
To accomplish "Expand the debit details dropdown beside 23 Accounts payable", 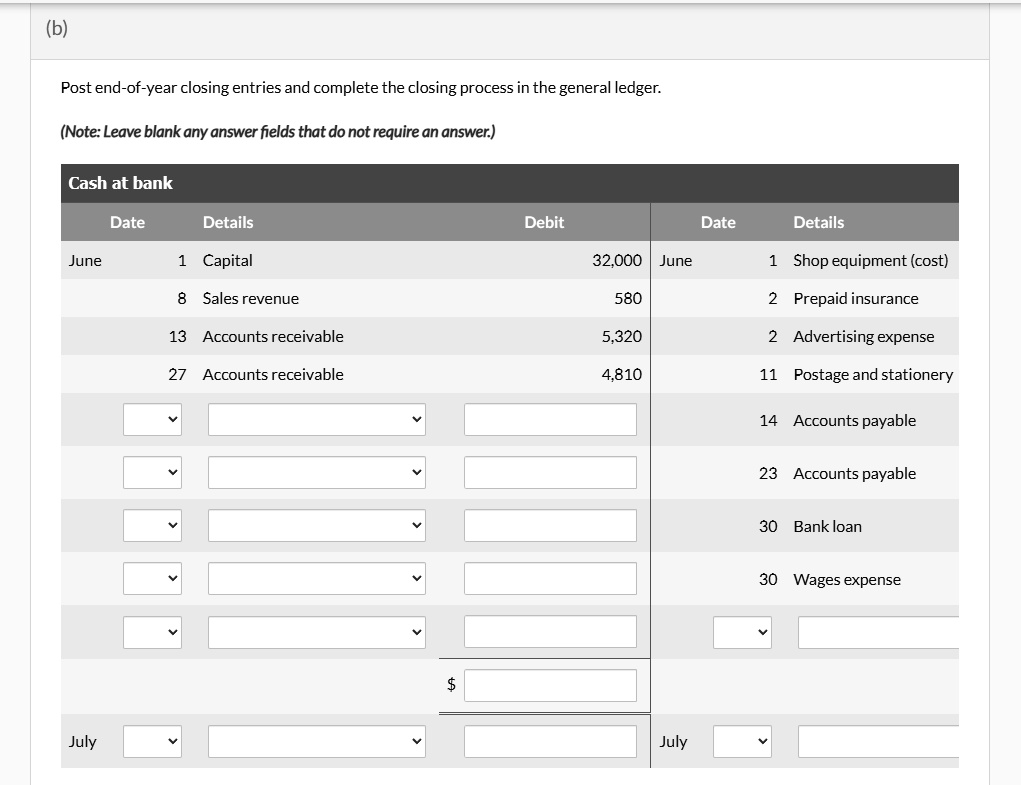I will pos(316,473).
